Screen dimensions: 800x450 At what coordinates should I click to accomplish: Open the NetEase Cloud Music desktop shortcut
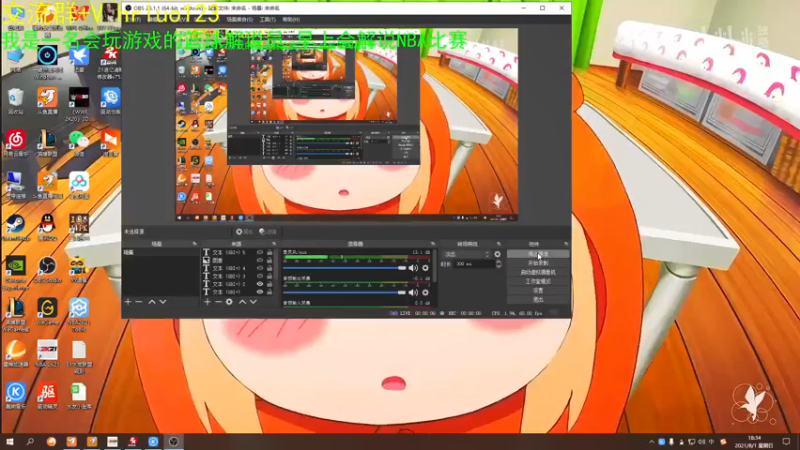[15, 143]
